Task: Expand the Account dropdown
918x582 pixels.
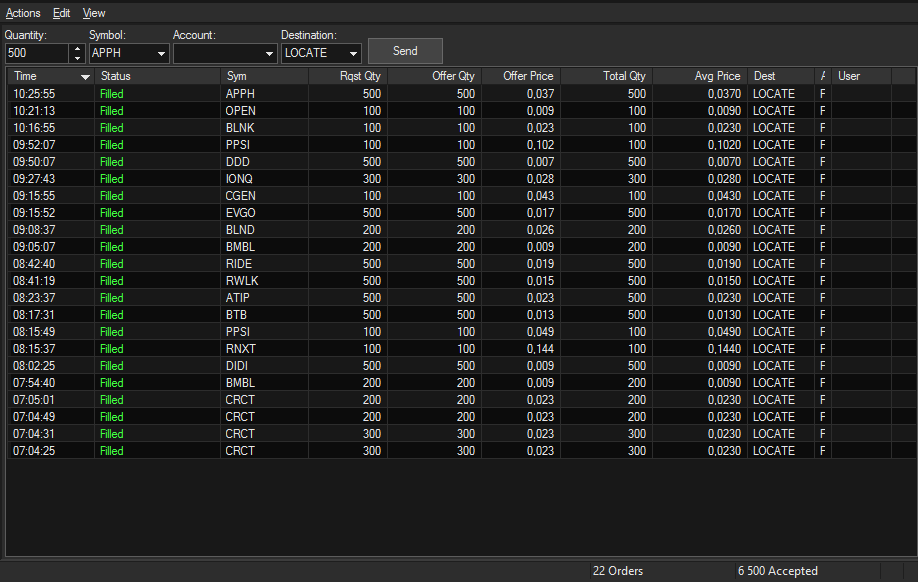Action: (269, 54)
